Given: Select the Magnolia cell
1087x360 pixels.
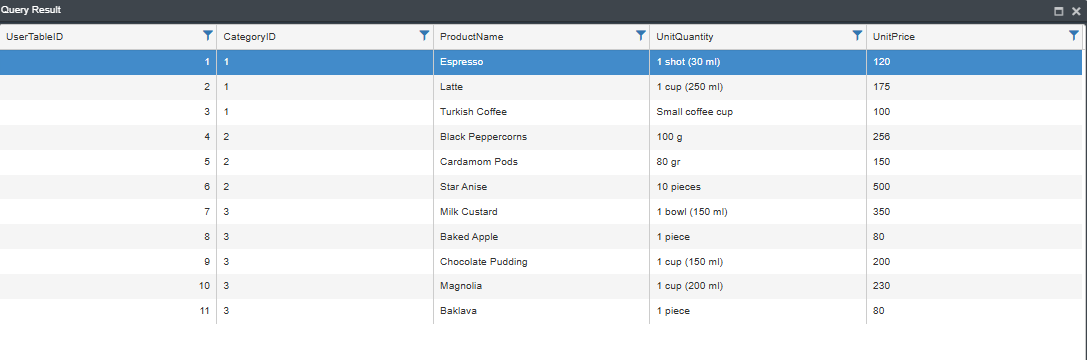Looking at the screenshot, I should tap(541, 286).
